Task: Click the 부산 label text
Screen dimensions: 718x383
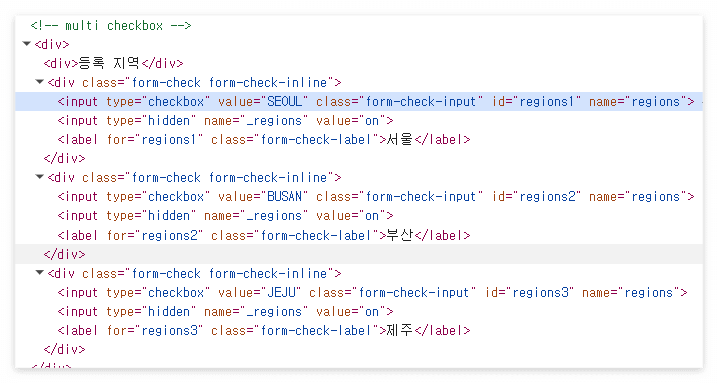Action: click(400, 235)
